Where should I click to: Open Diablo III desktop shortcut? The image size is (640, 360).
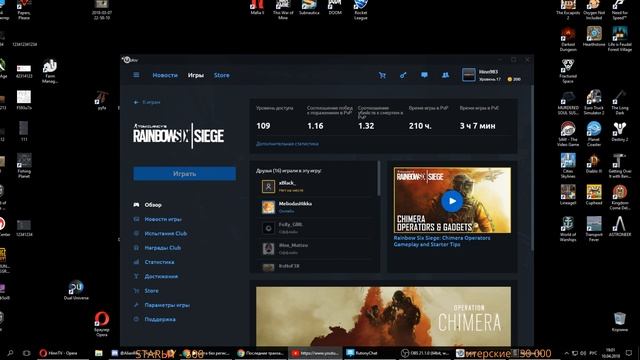point(594,163)
